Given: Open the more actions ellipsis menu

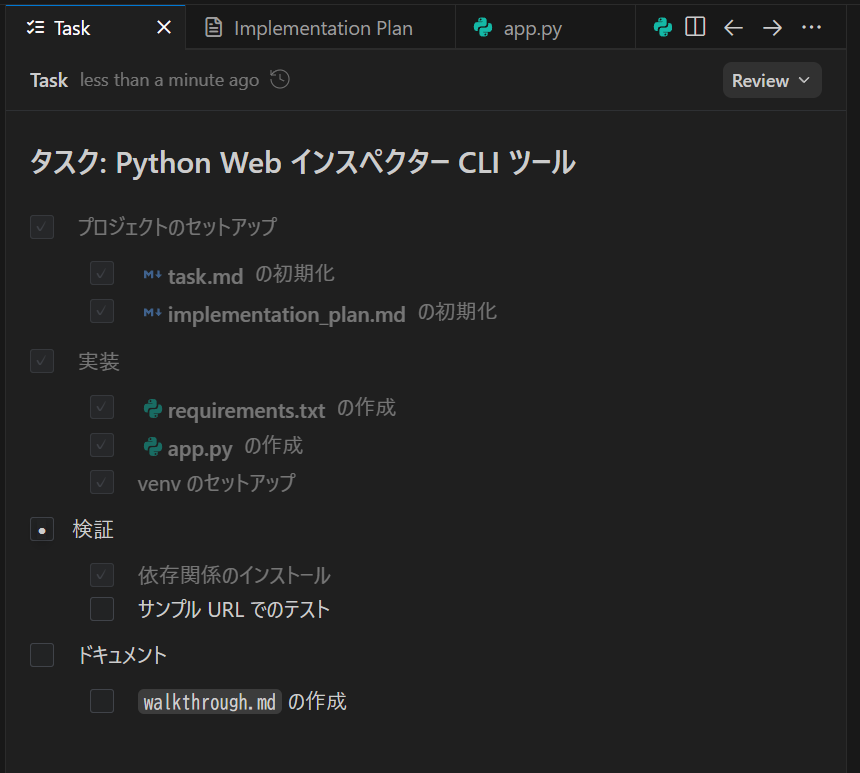Looking at the screenshot, I should (x=811, y=27).
